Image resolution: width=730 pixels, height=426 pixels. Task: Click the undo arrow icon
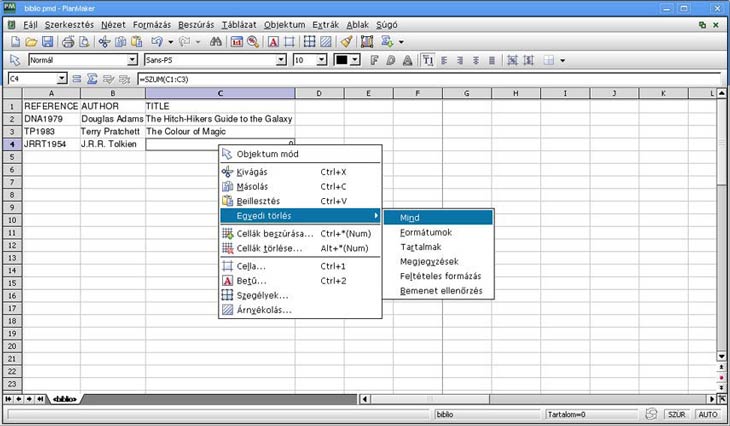coord(157,42)
